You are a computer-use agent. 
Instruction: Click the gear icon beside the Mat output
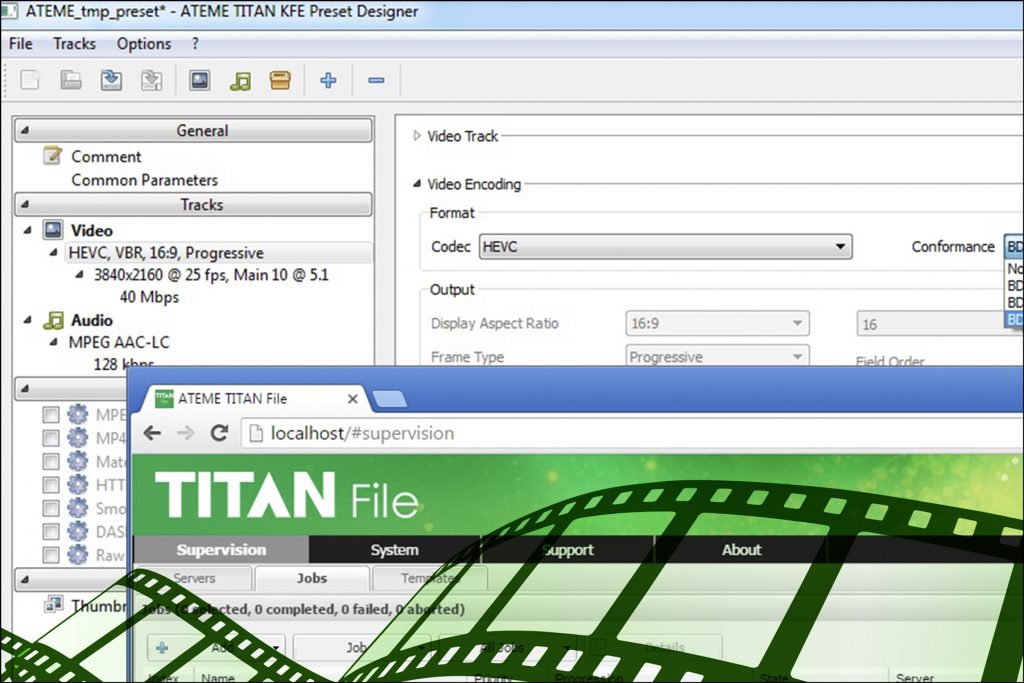click(x=77, y=461)
